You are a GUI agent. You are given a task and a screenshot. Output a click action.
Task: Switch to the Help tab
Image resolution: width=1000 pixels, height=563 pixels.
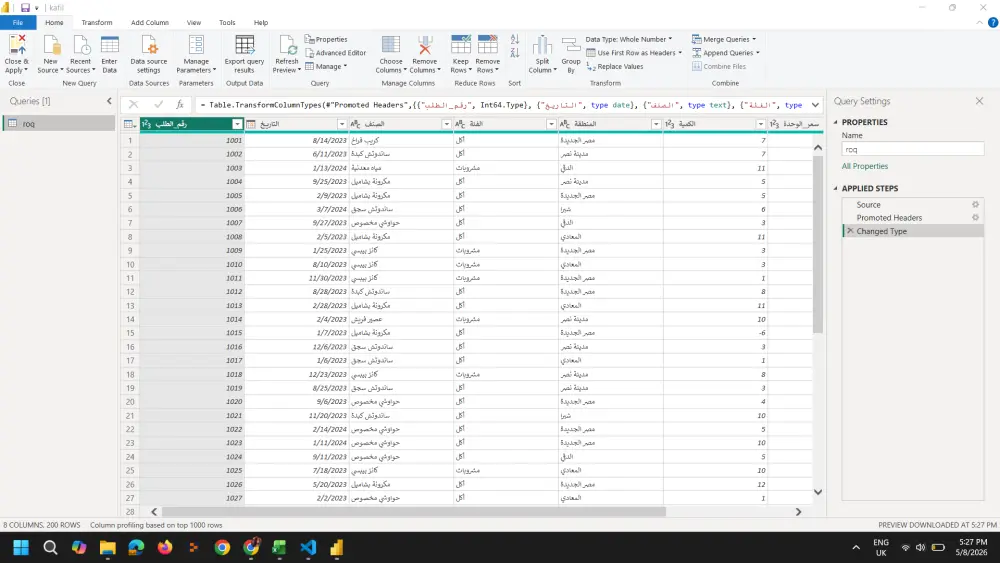click(x=261, y=22)
